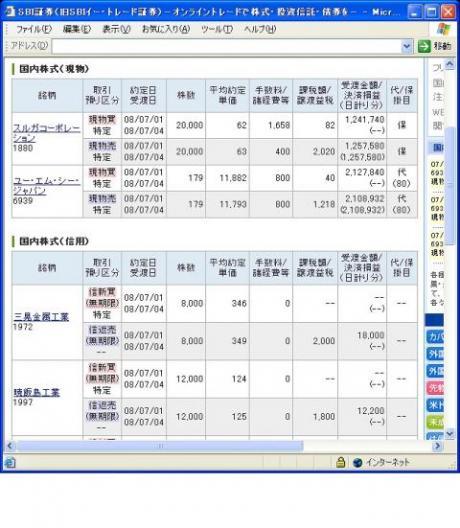Select the 349 average price cell
The image size is (460, 528).
[227, 341]
